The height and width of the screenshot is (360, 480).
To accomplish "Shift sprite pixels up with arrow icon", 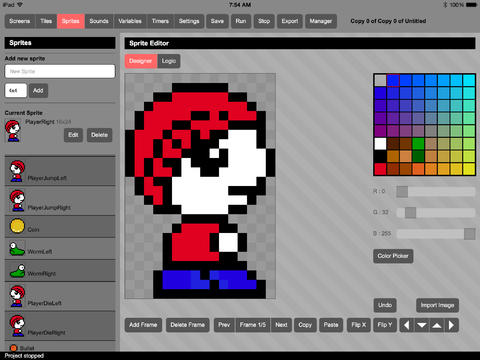I will point(437,325).
